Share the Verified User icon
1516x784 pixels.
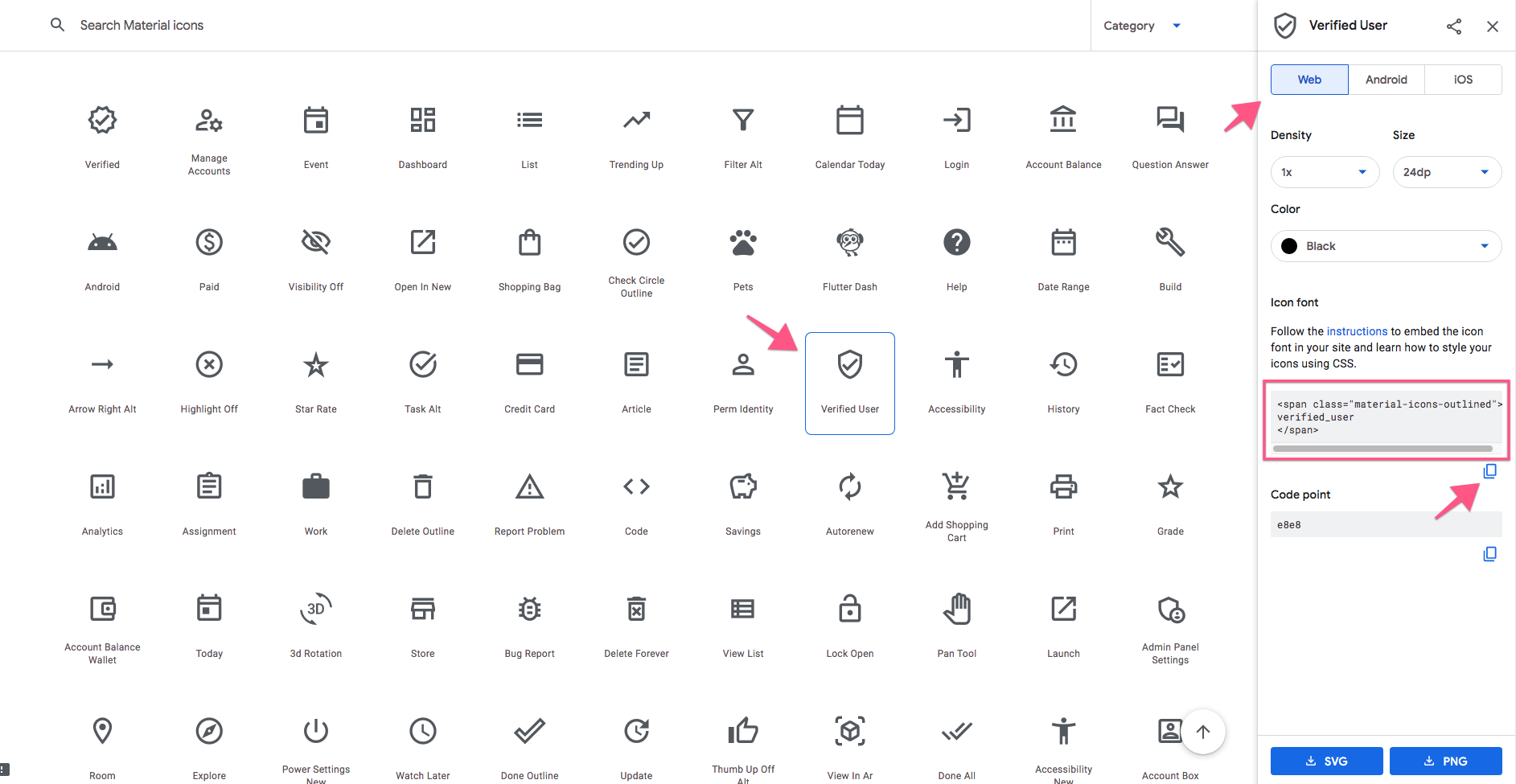(1453, 26)
